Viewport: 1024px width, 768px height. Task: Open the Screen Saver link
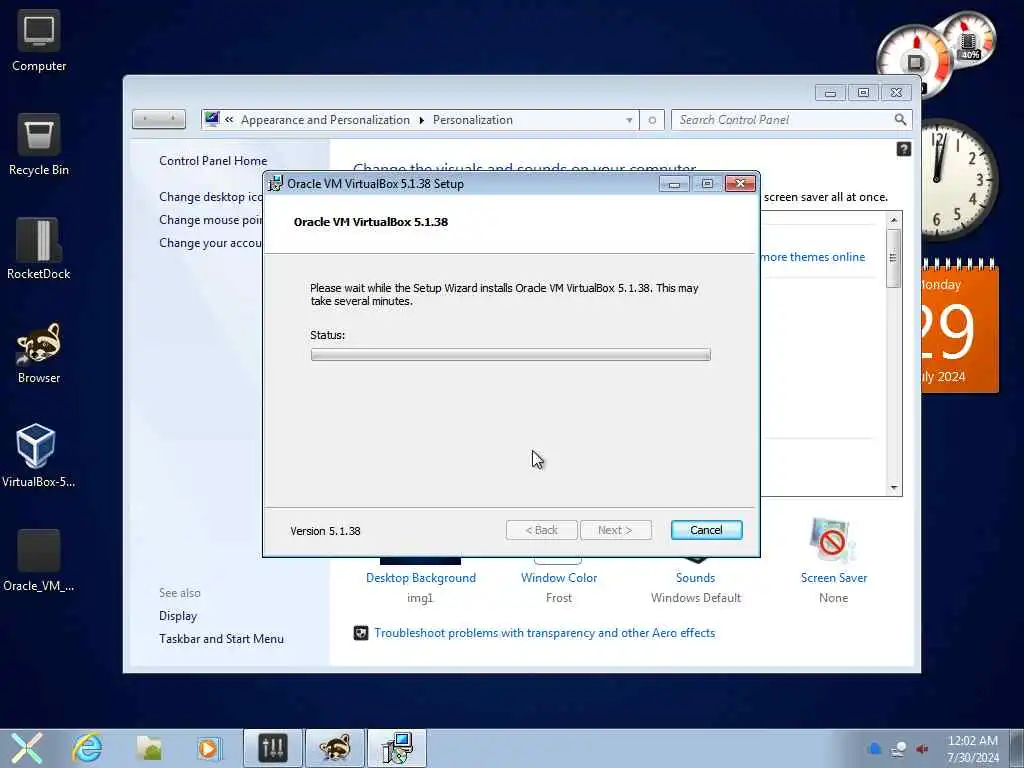pyautogui.click(x=834, y=578)
